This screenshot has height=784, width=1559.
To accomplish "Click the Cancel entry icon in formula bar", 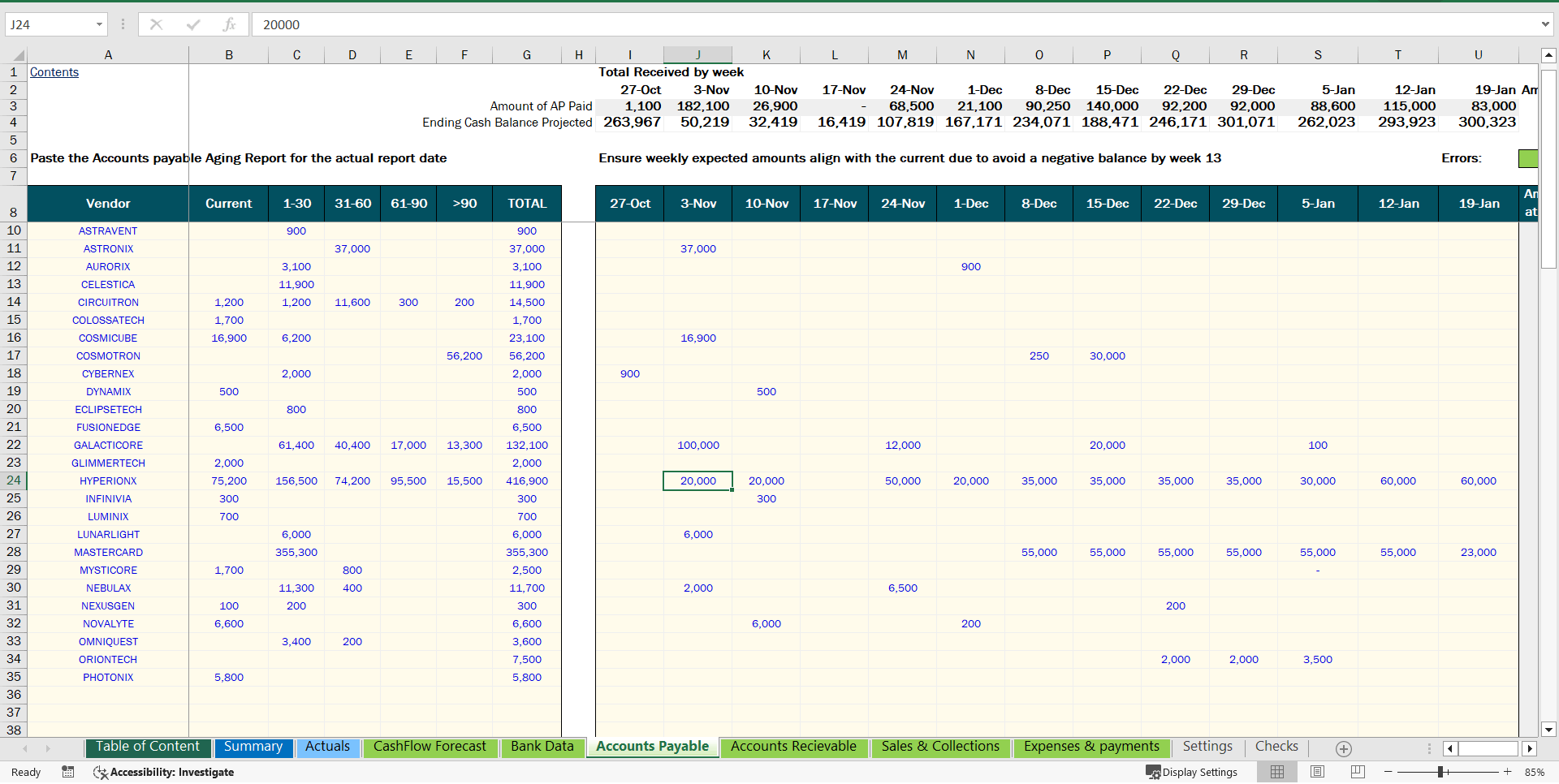I will pos(156,24).
